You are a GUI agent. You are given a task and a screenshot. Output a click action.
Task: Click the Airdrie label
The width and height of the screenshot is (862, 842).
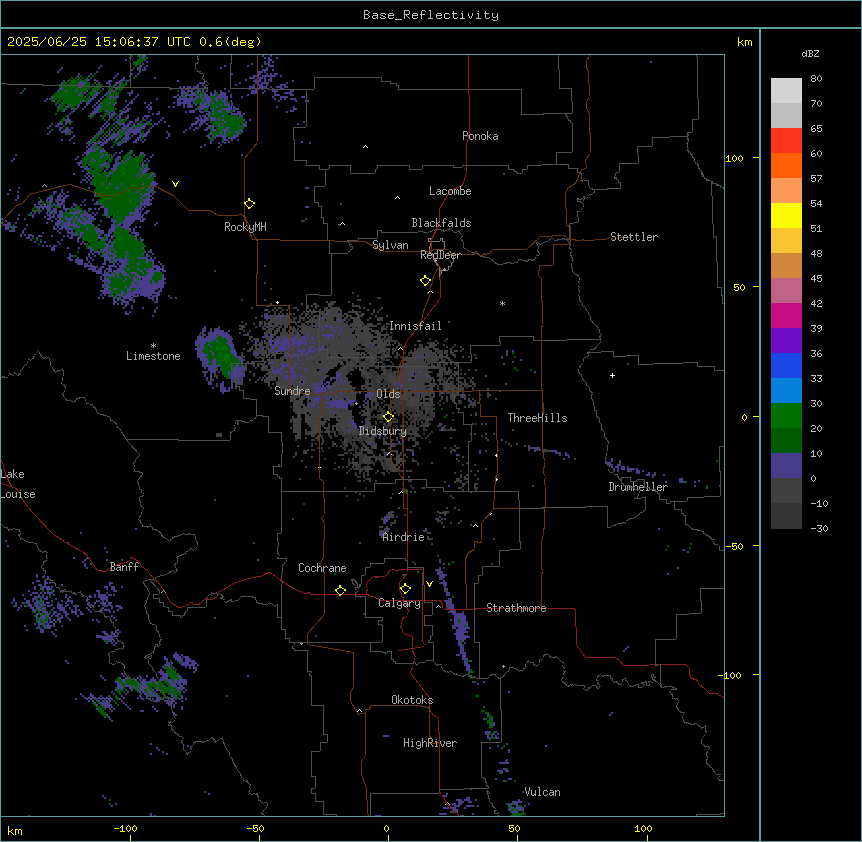[404, 537]
